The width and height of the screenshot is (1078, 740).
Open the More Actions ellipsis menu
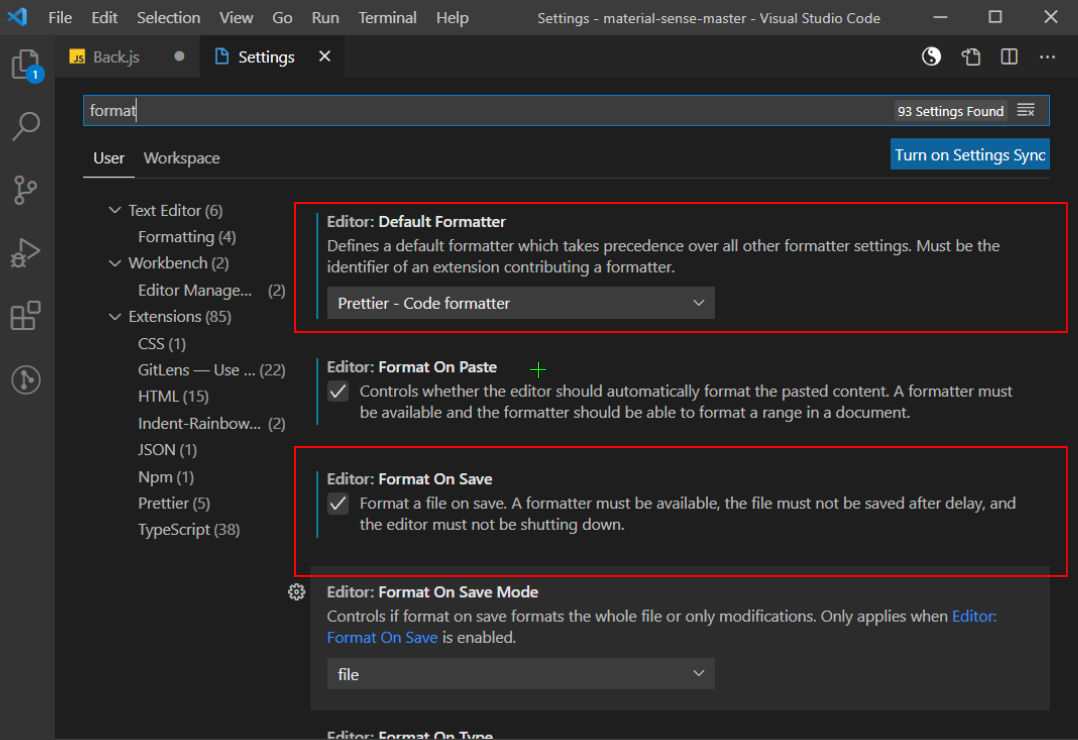1047,56
